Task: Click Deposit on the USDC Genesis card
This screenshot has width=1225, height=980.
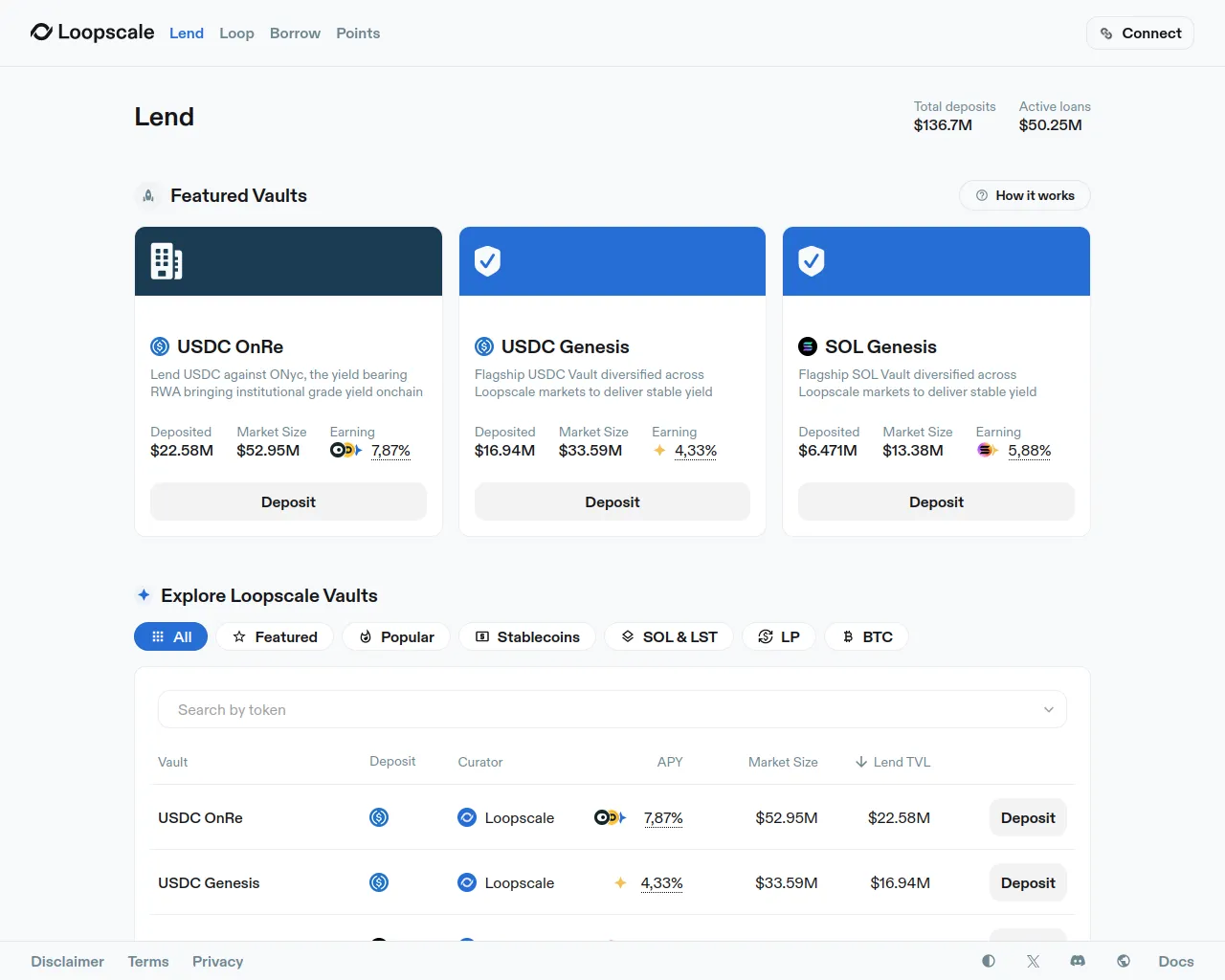Action: 612,501
